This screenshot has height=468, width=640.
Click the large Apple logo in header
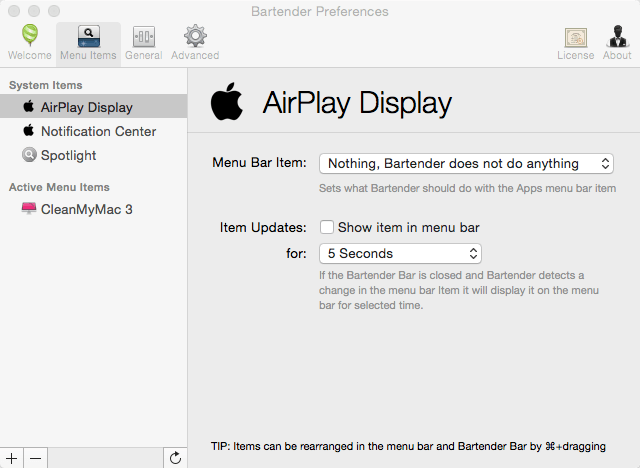tap(227, 102)
